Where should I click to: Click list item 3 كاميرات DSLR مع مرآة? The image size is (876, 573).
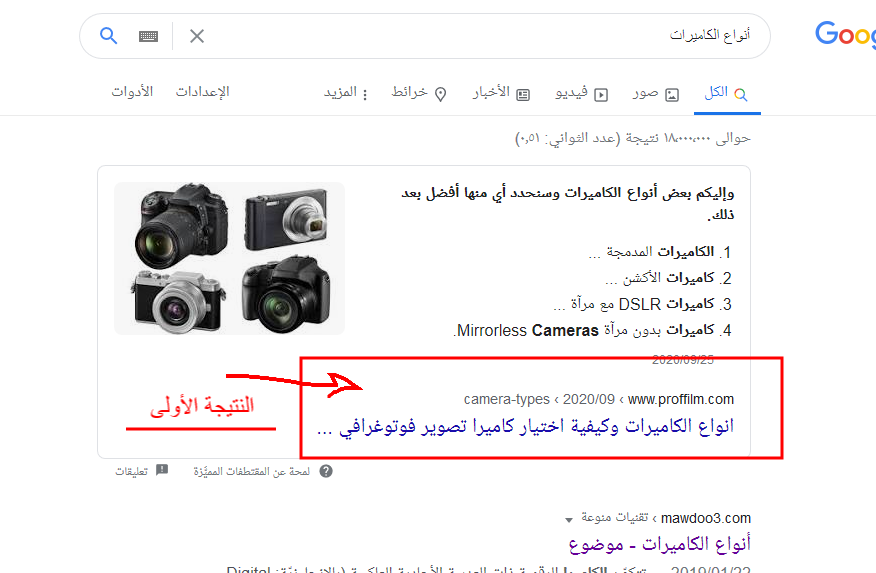[x=642, y=304]
